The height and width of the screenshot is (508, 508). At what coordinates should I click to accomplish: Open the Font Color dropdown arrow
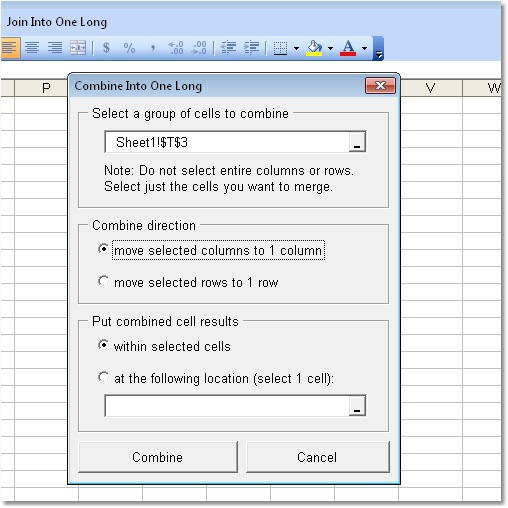click(x=364, y=48)
